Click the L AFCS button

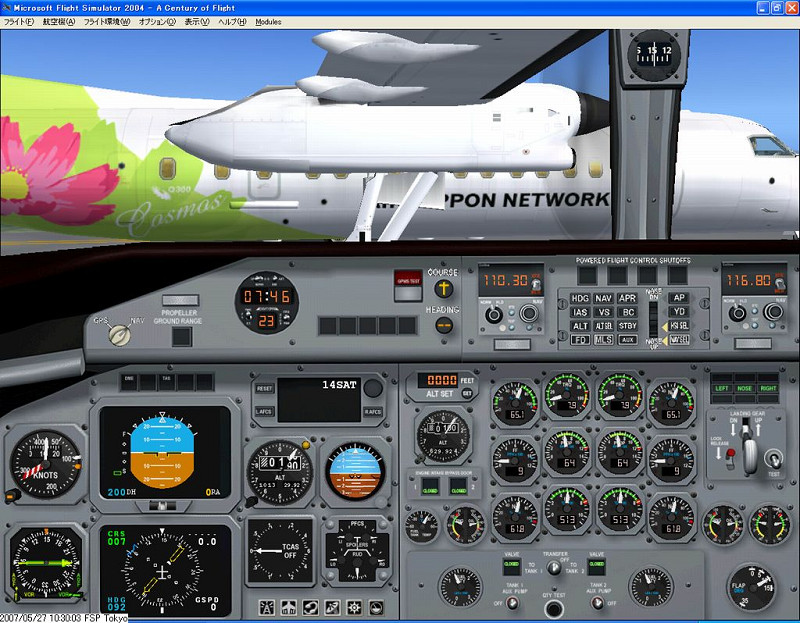coord(264,411)
